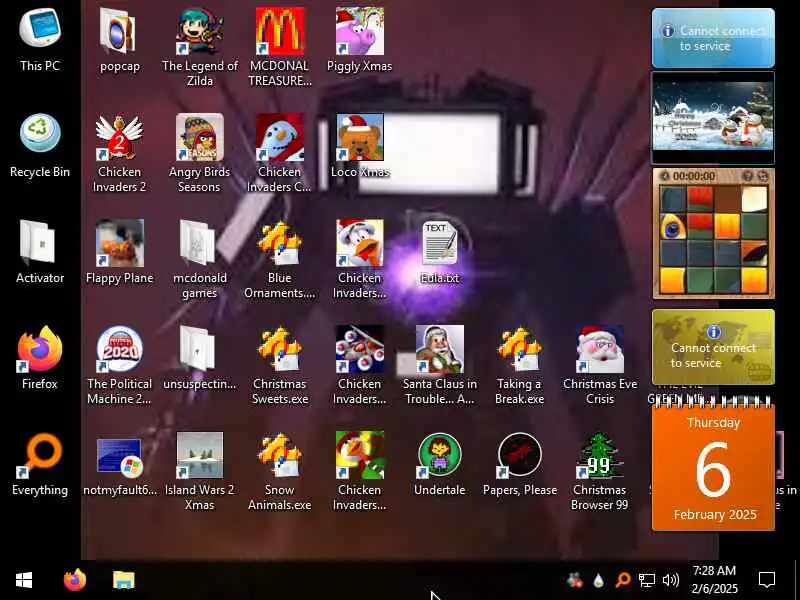Open File Explorer from the taskbar
The image size is (800, 600).
[123, 580]
